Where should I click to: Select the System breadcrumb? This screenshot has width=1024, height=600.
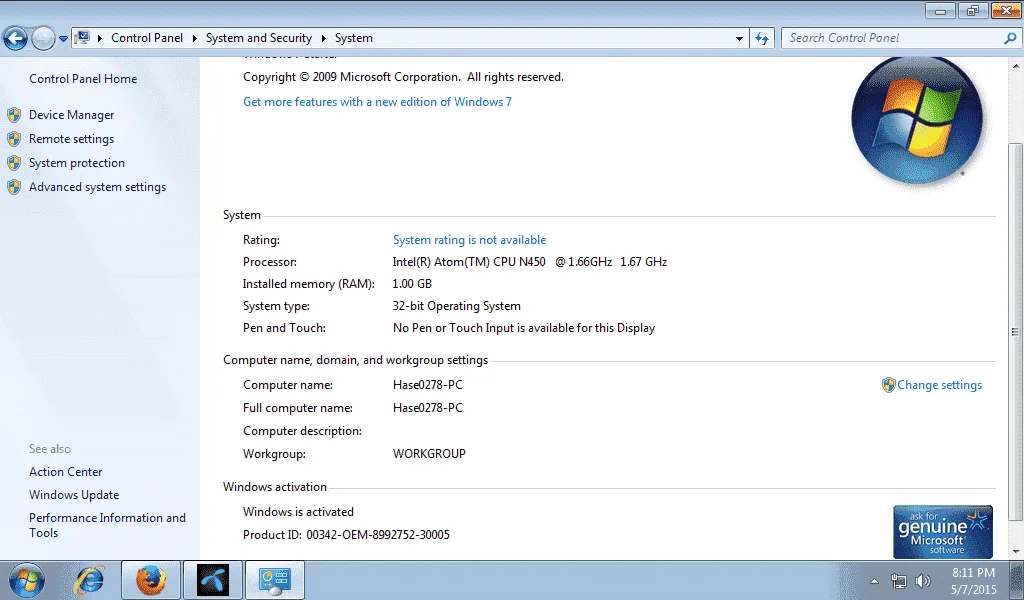(354, 38)
